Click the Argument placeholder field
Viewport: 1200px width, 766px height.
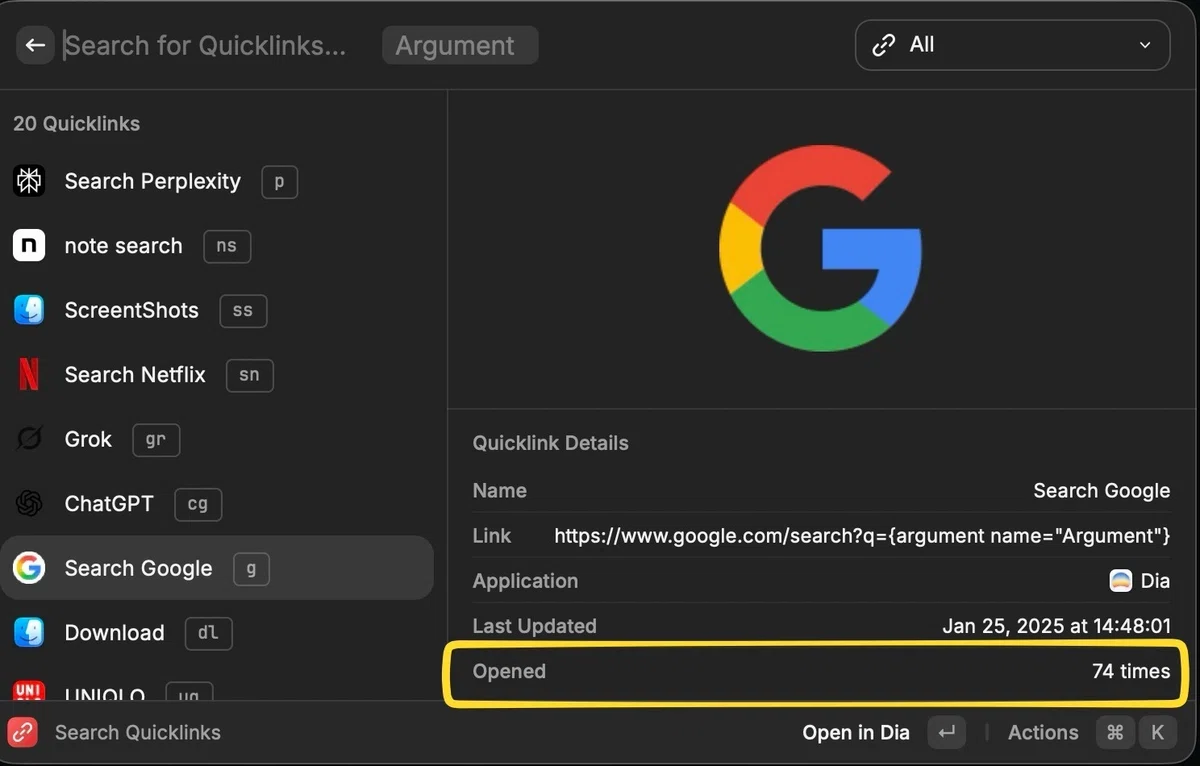(x=460, y=45)
